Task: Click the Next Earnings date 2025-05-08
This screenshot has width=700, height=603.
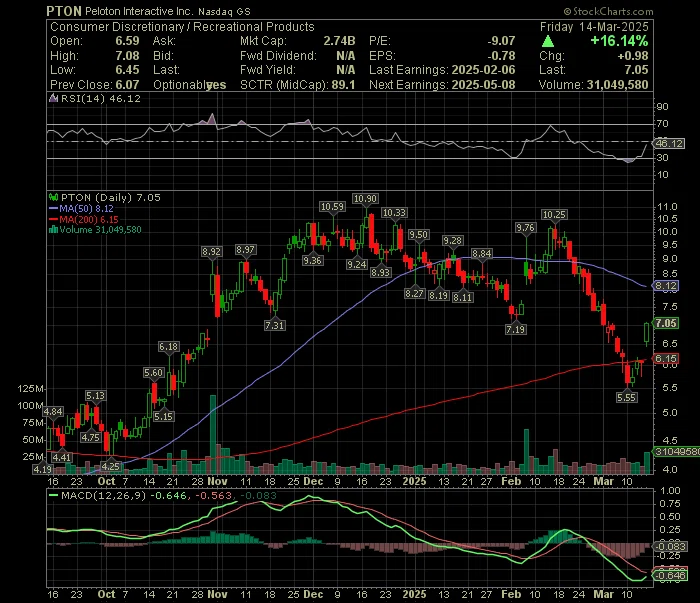Action: click(483, 84)
